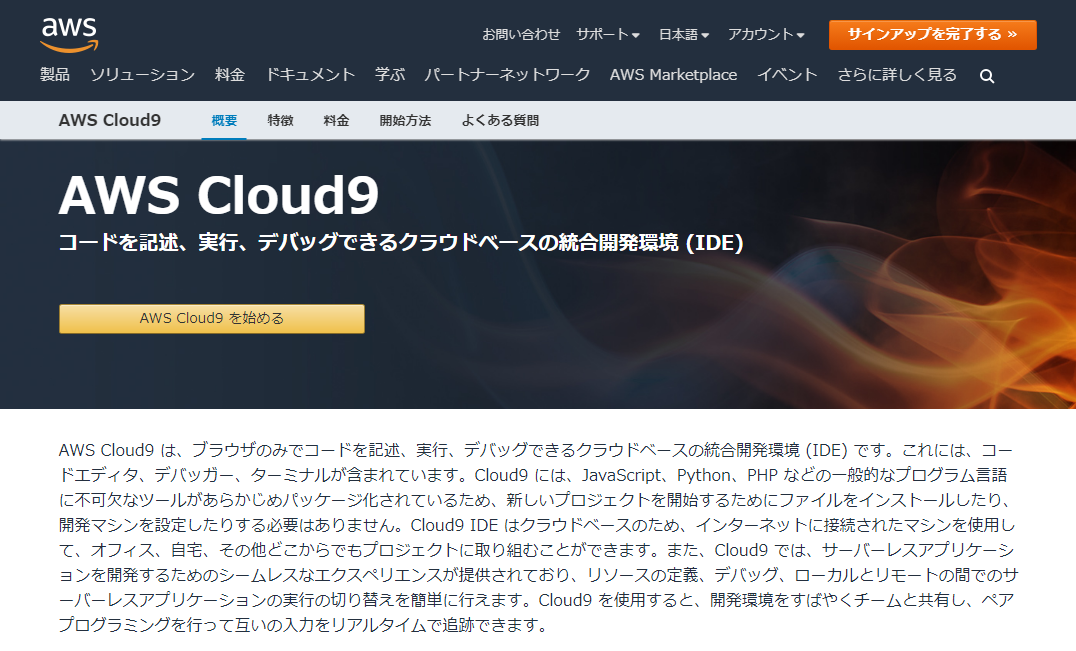1076x651 pixels.
Task: Expand the サポート dropdown
Action: coord(607,34)
